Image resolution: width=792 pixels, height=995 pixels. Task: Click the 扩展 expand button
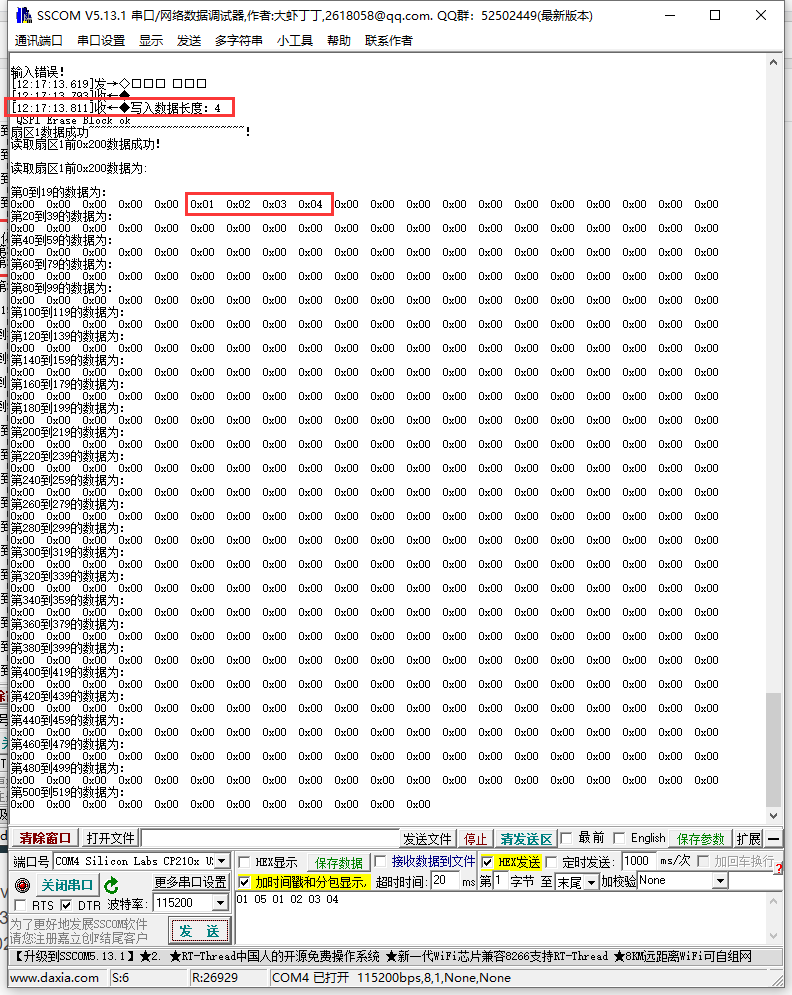point(748,839)
